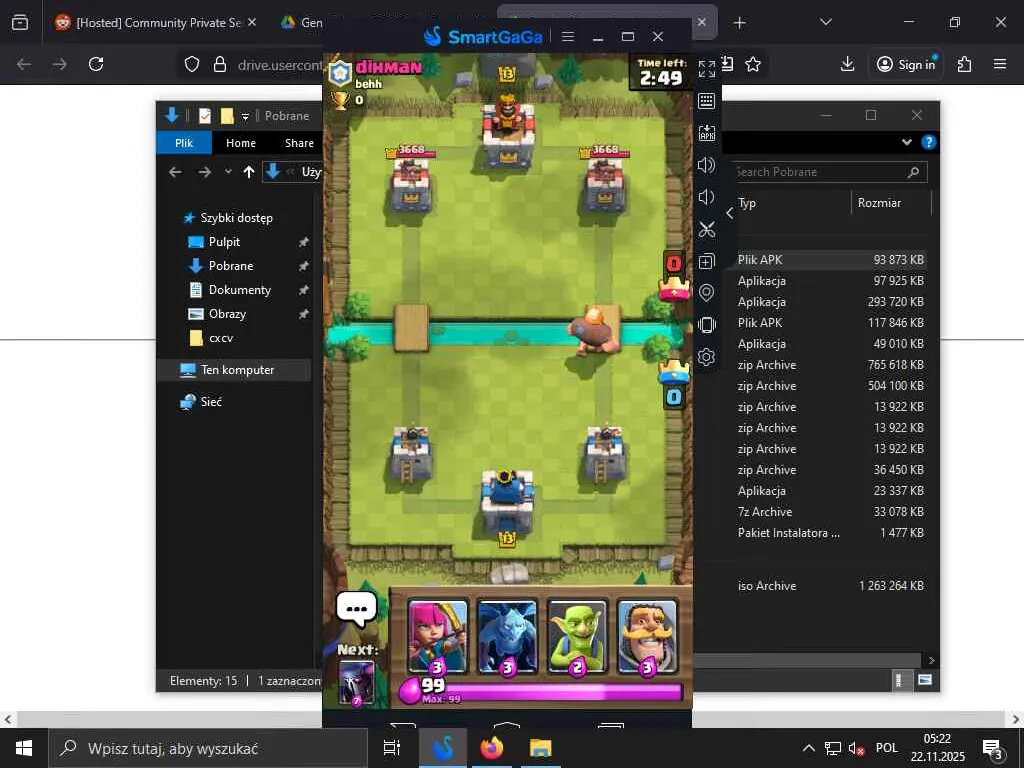Select the Archers card
This screenshot has height=768, width=1024.
pos(438,637)
